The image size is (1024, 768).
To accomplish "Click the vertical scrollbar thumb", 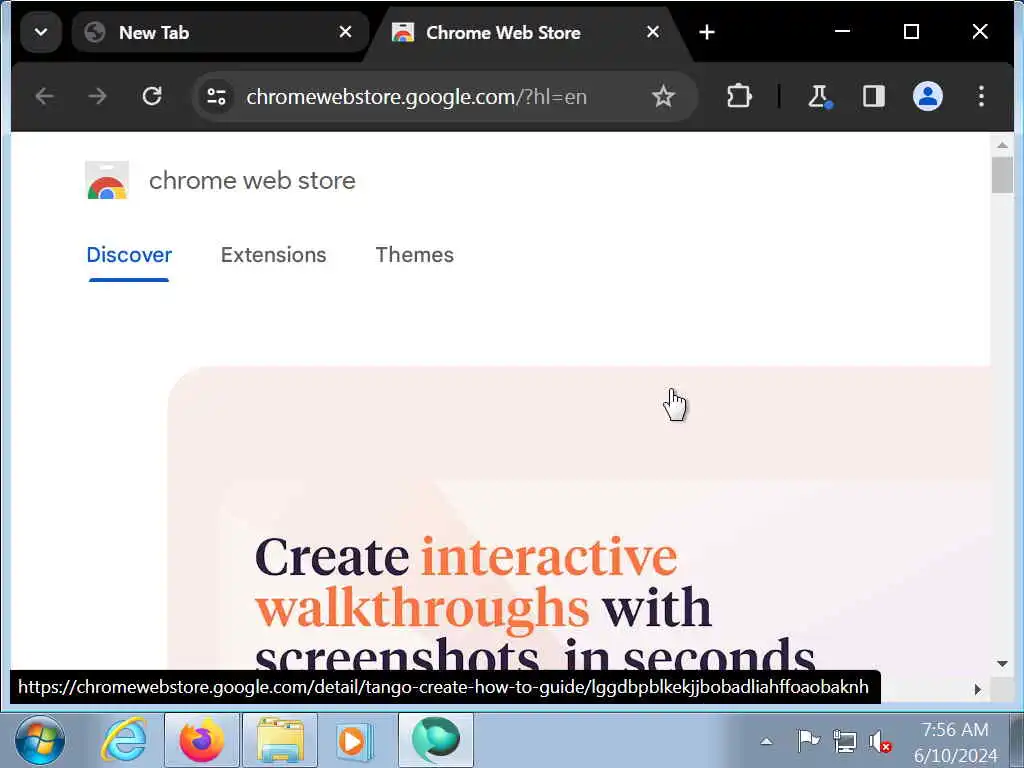I will 1002,175.
